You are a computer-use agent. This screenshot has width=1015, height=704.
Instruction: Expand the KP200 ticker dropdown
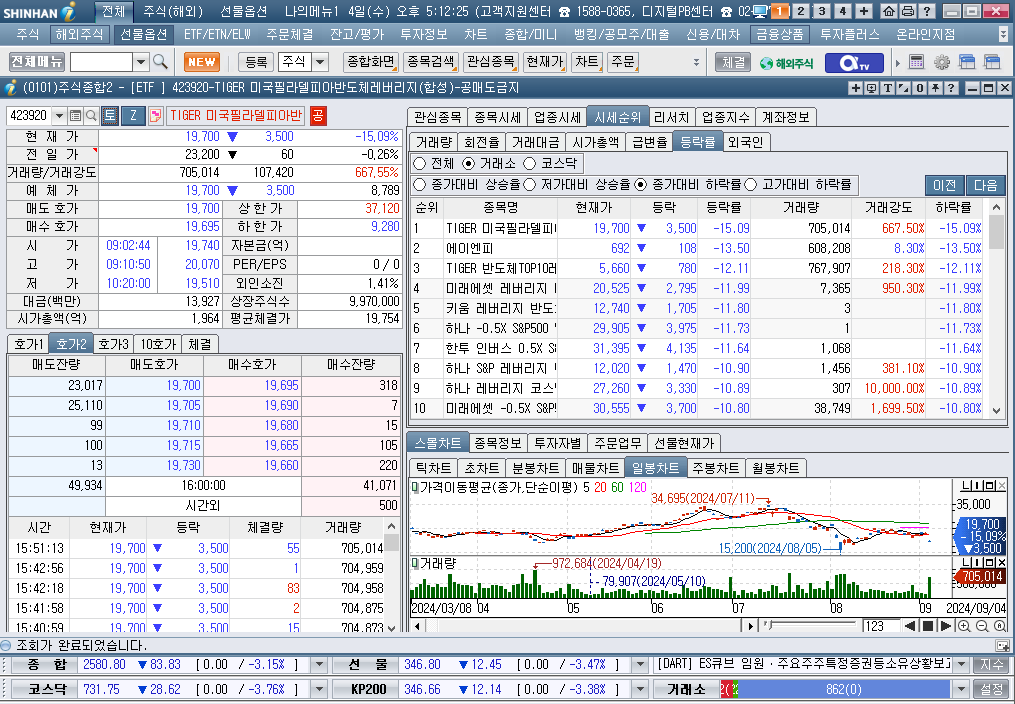pyautogui.click(x=640, y=689)
